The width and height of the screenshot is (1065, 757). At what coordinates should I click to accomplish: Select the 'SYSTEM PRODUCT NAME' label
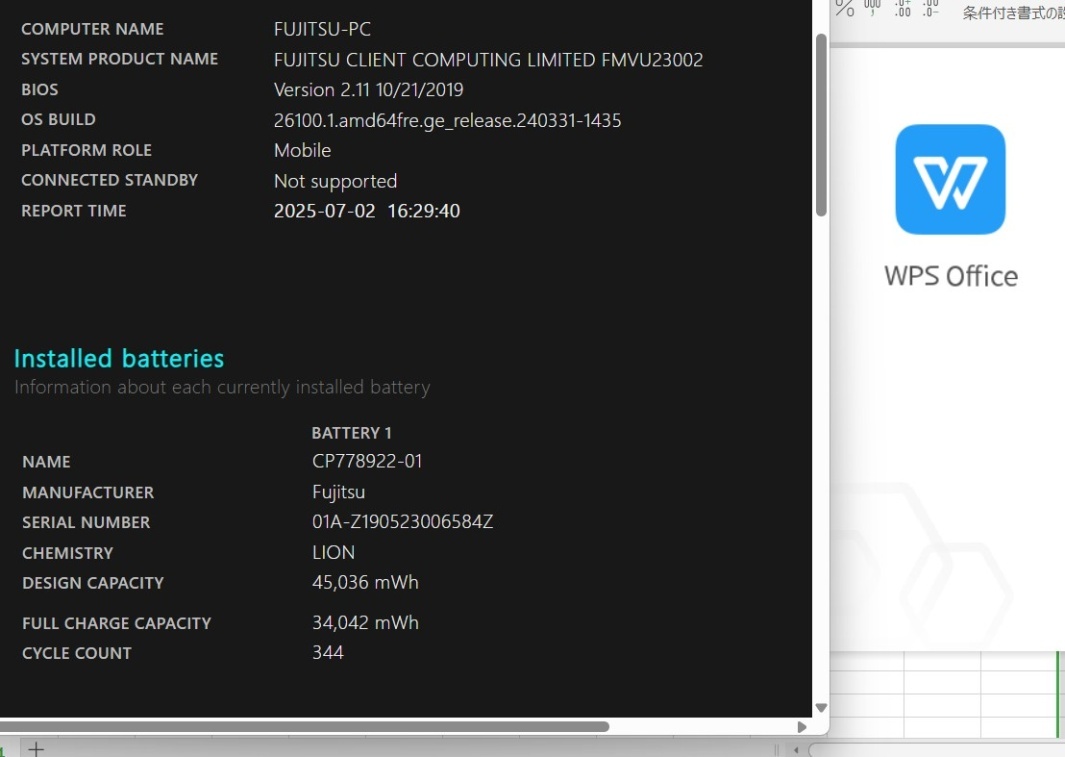coord(120,59)
